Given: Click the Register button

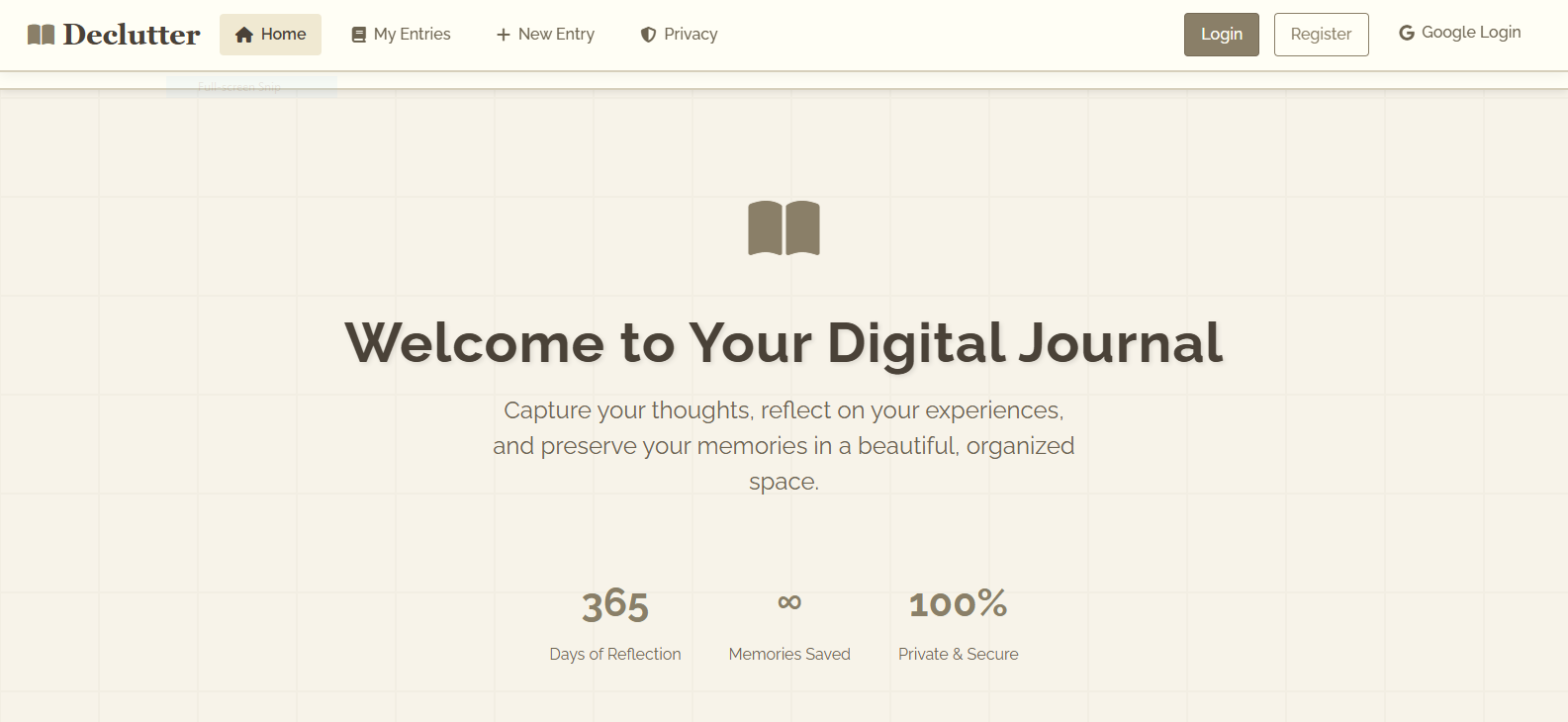Looking at the screenshot, I should coord(1321,33).
